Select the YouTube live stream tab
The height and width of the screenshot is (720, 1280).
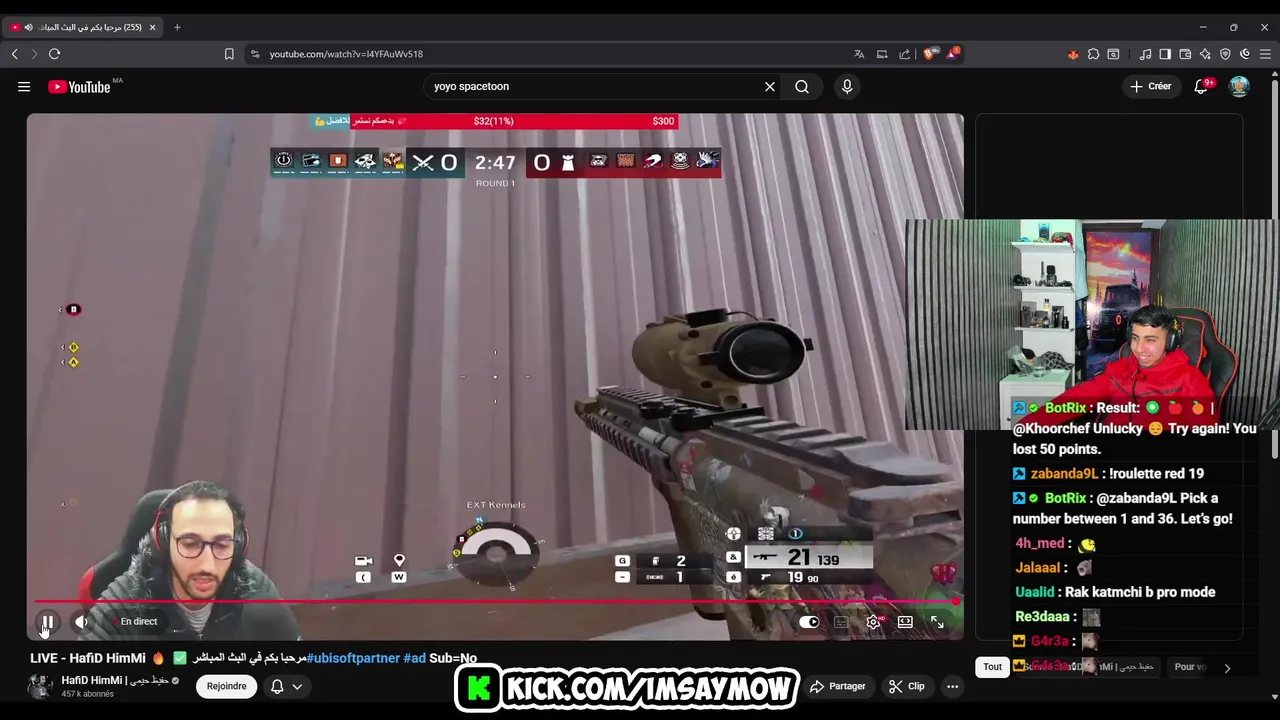[x=84, y=27]
